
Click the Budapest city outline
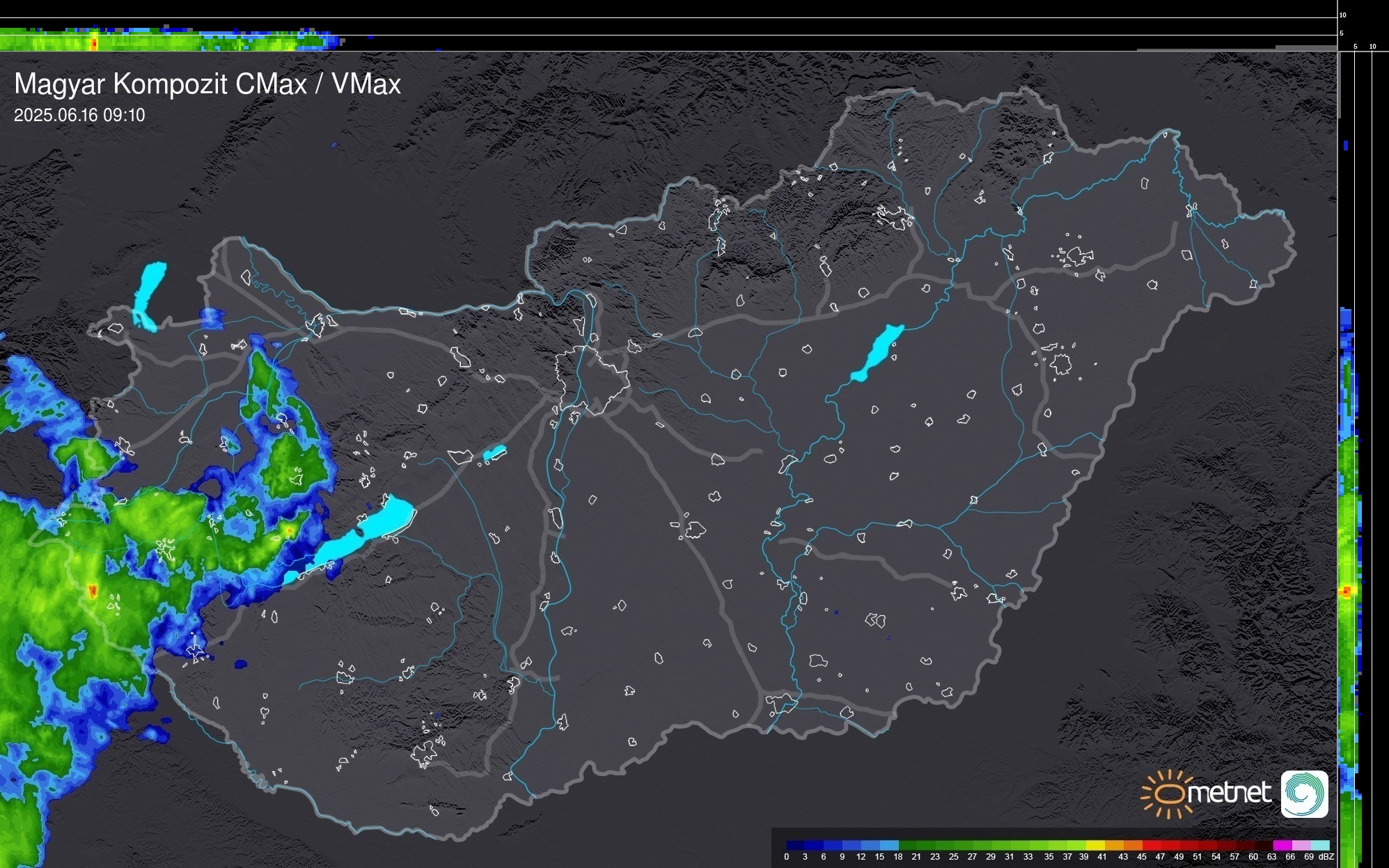(592, 379)
